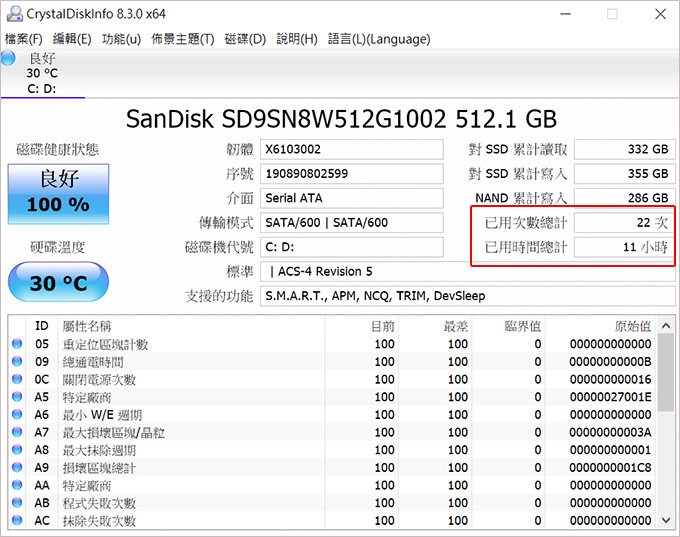Click raw value 0000000001C8
680x537 pixels.
(x=611, y=468)
